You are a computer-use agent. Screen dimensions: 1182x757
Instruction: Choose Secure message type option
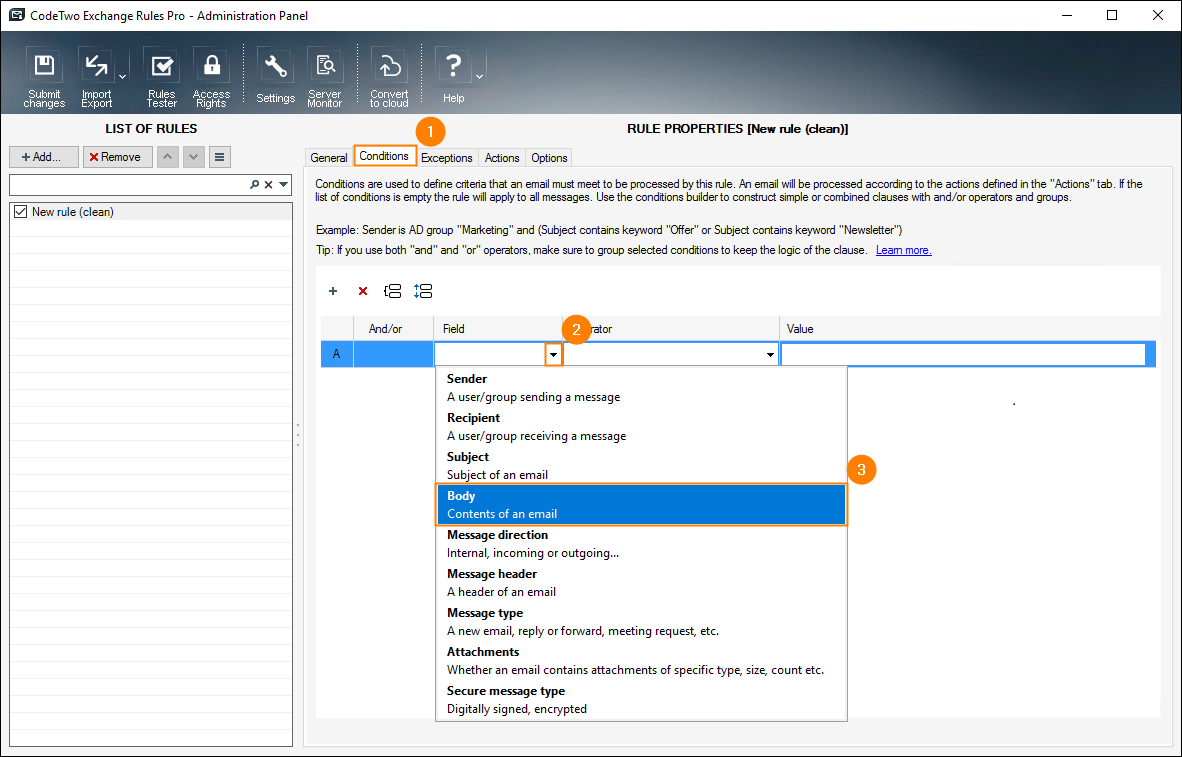click(641, 700)
